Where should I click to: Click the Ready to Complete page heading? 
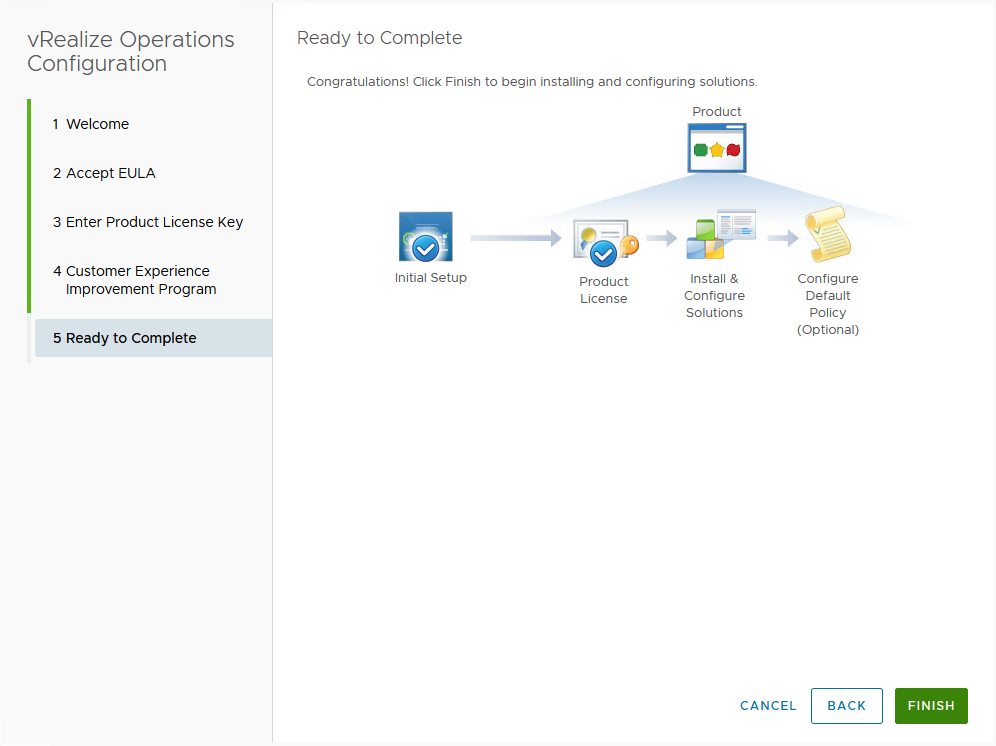coord(379,38)
